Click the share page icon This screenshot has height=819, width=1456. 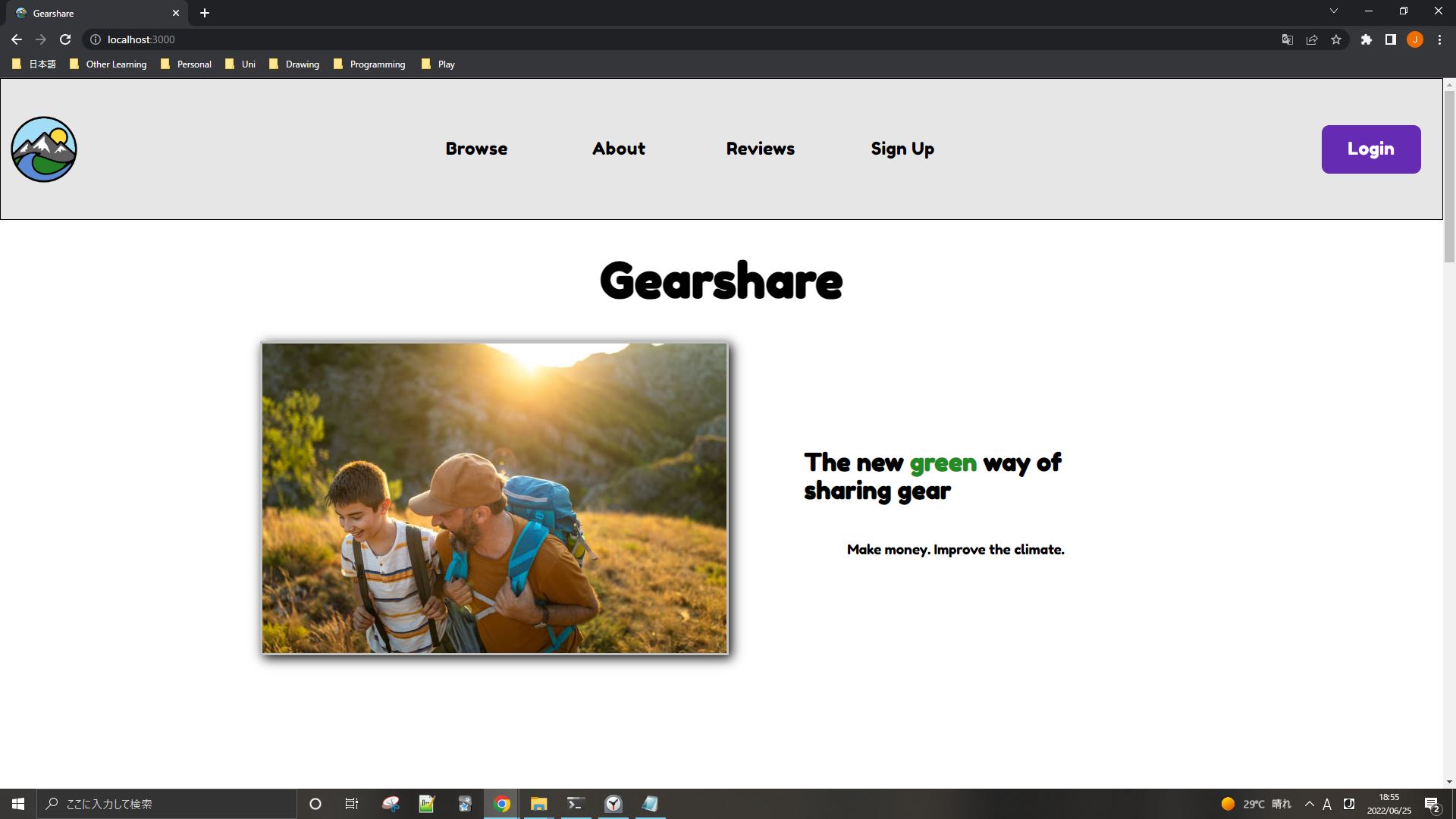click(1312, 39)
